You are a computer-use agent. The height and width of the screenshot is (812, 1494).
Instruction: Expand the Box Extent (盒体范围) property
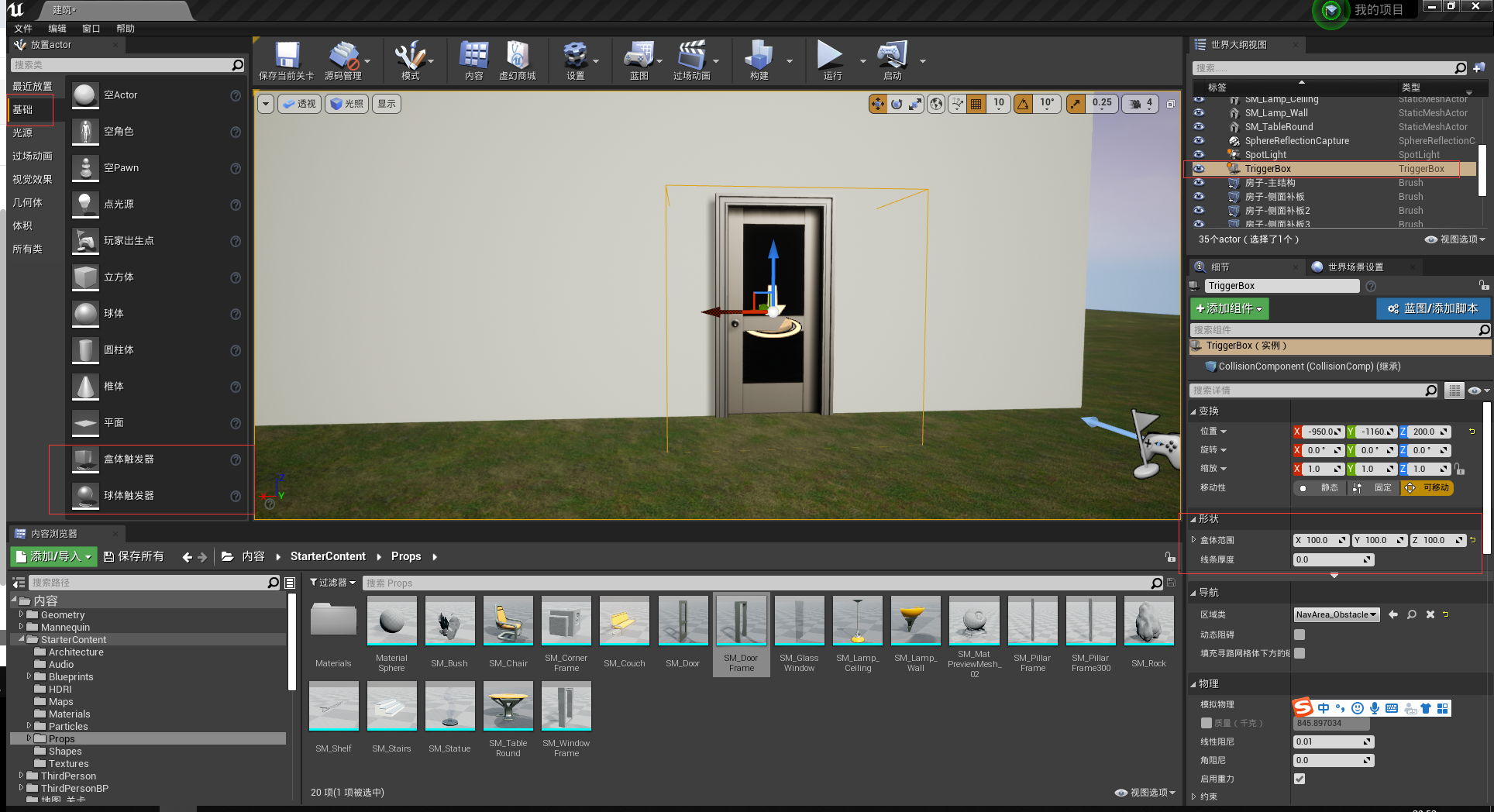(x=1194, y=540)
